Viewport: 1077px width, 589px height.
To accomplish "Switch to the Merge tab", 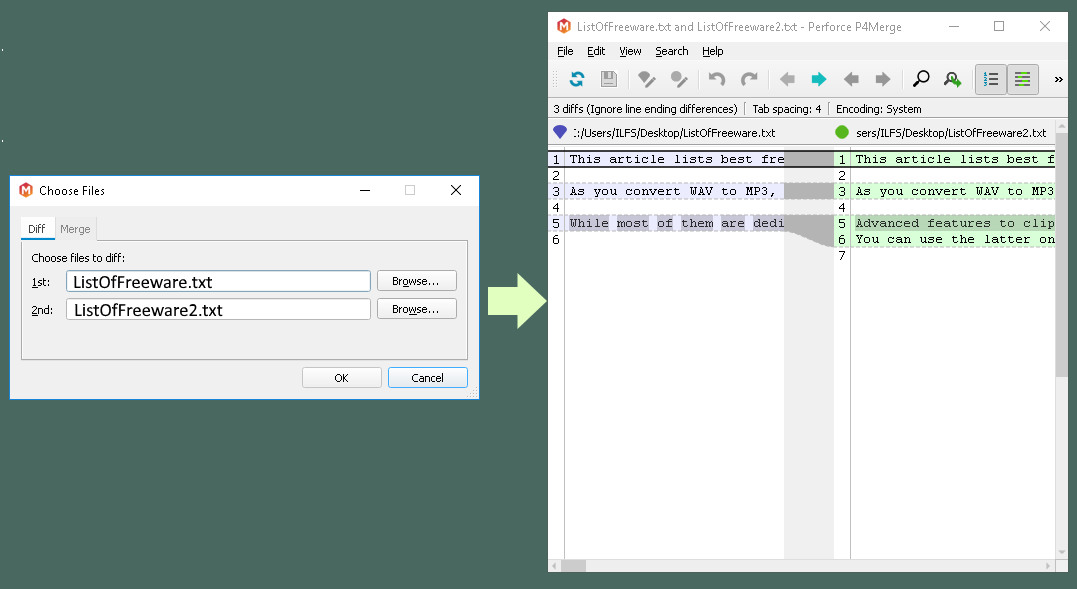I will coord(75,229).
